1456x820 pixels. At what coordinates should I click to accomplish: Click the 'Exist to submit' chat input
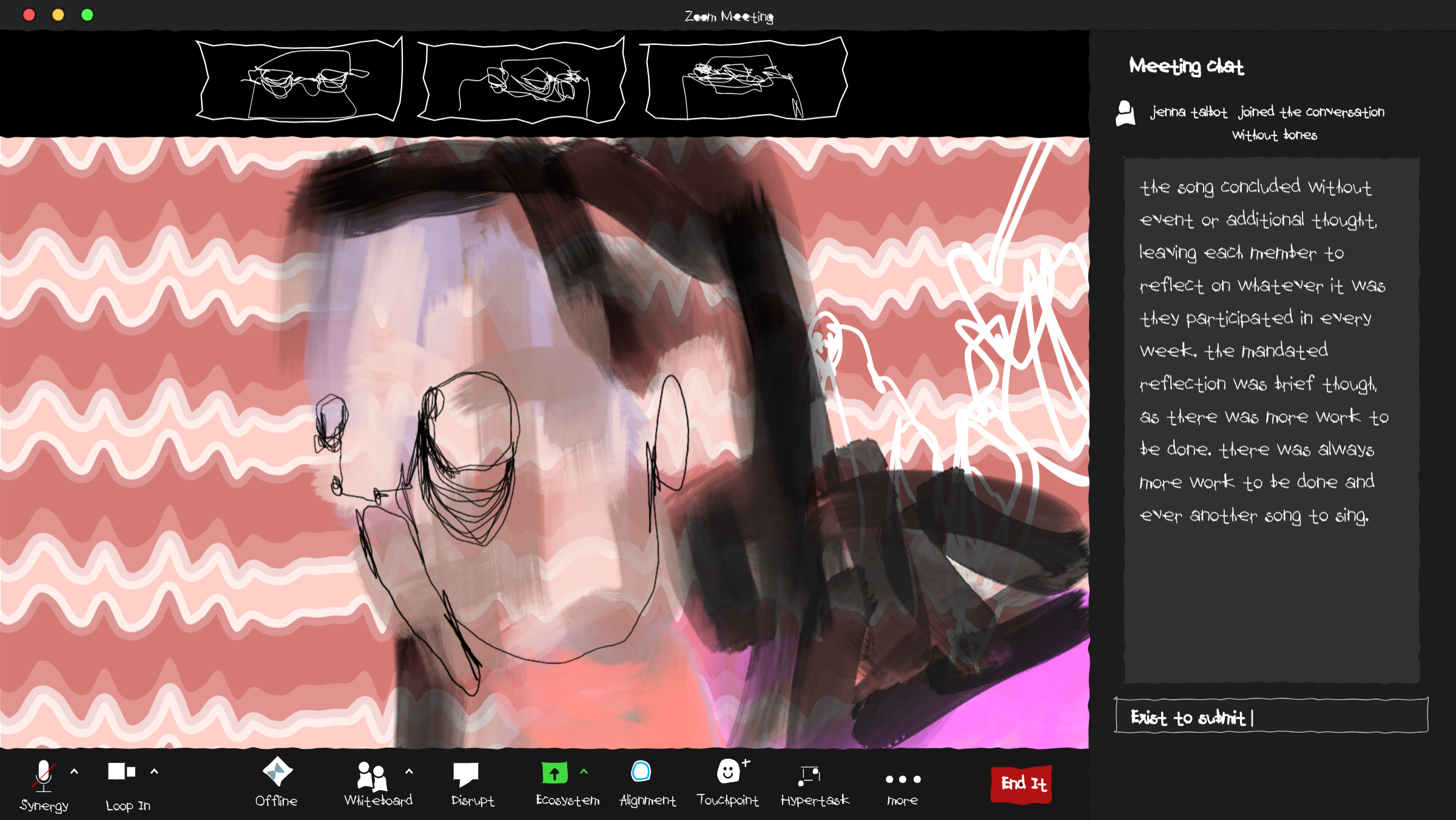[1271, 717]
